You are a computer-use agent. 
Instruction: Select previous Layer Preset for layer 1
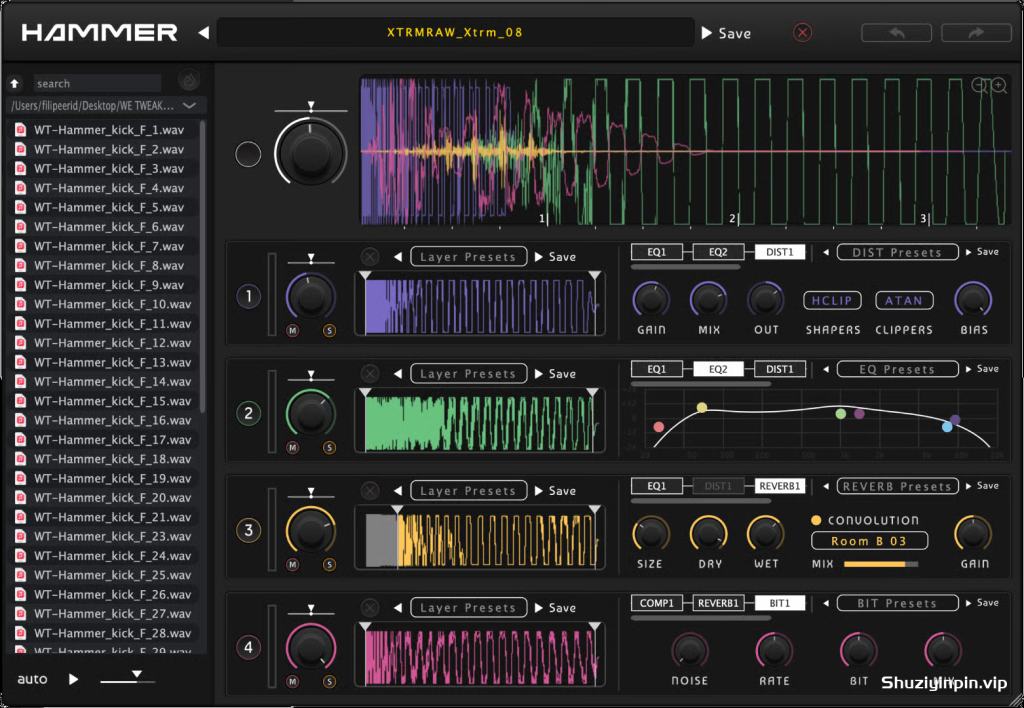tap(398, 257)
